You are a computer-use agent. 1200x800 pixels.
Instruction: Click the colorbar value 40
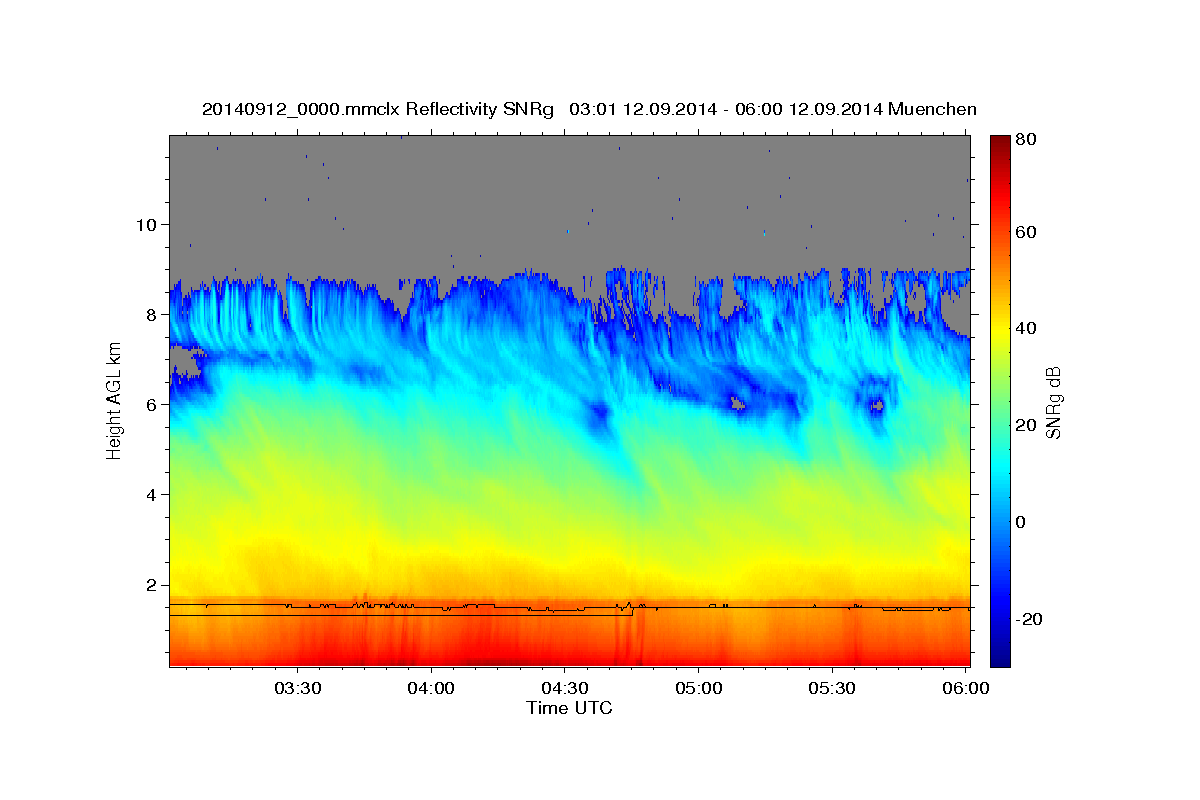[1027, 329]
